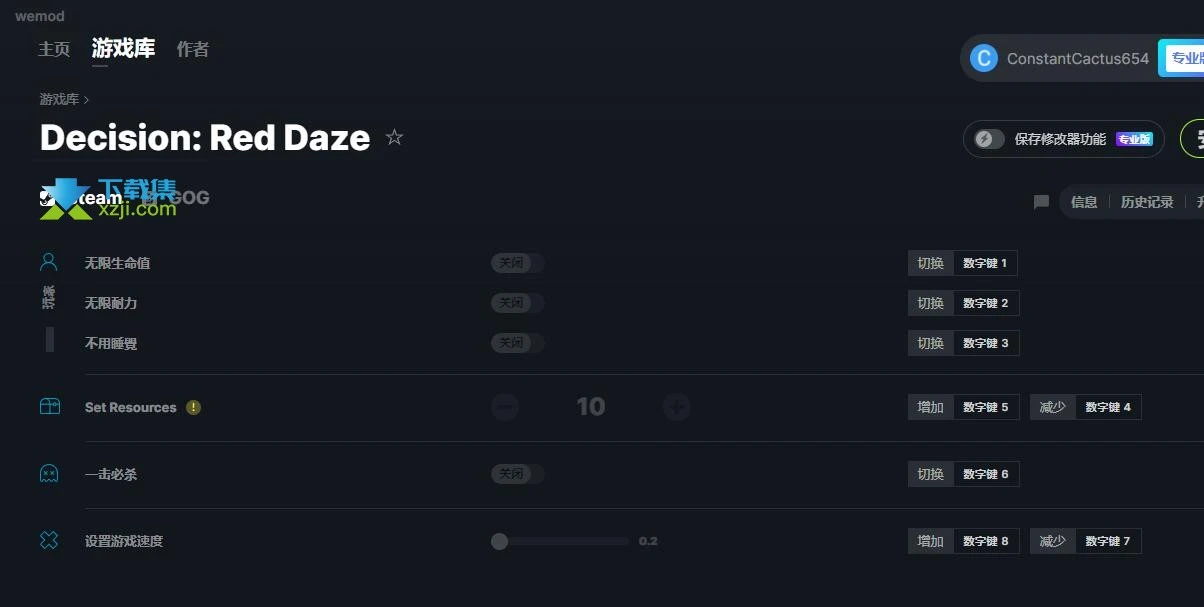Click the minus icon for Set Resources
The width and height of the screenshot is (1204, 607).
click(505, 407)
